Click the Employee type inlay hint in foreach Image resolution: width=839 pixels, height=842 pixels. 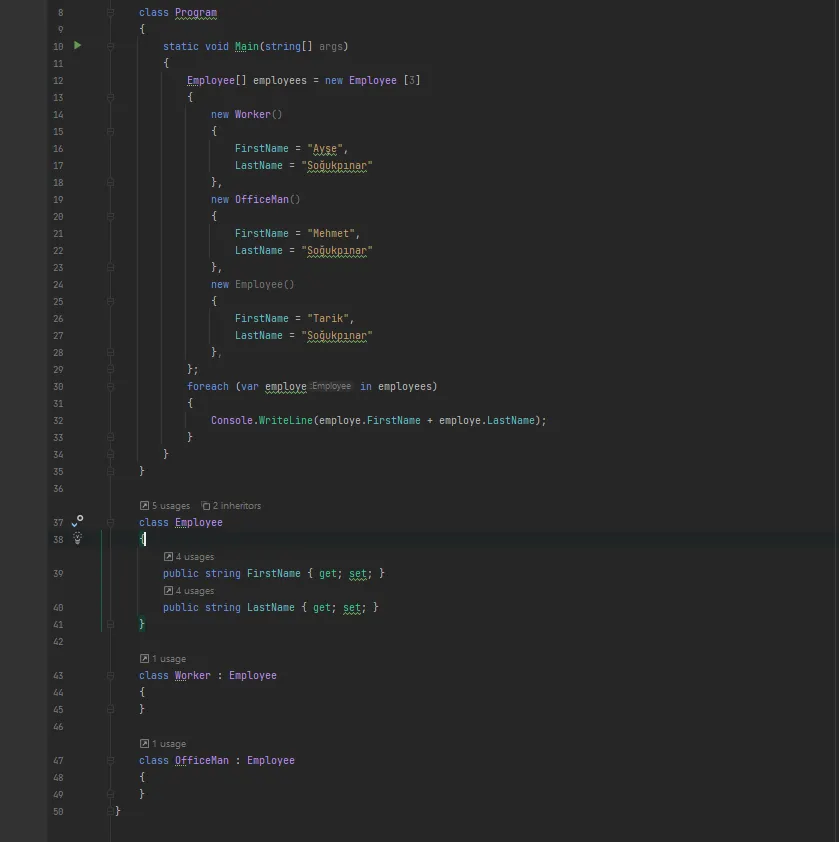pos(331,386)
